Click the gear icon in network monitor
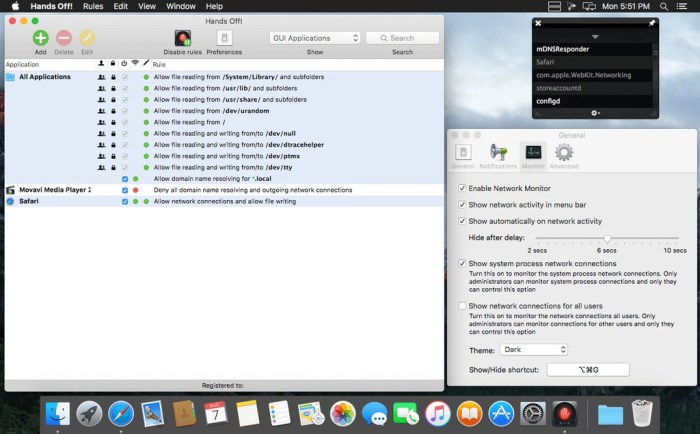Viewport: 700px width, 434px height. point(594,113)
